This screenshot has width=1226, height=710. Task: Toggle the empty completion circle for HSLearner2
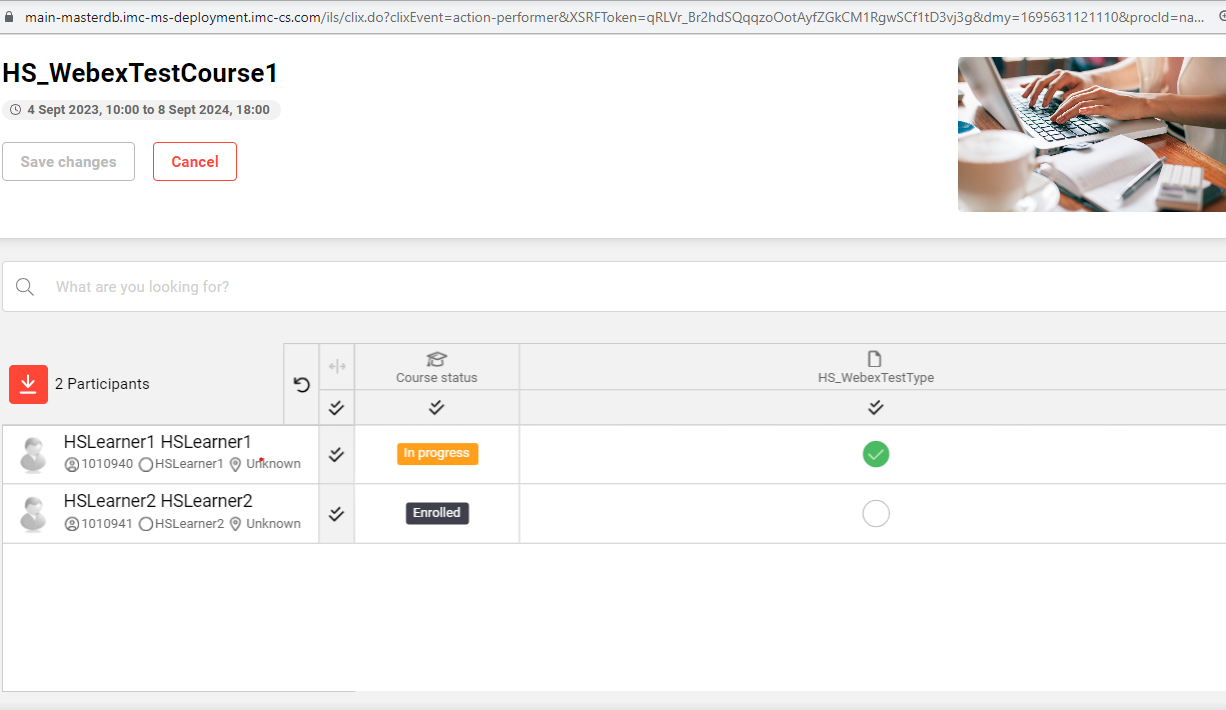(x=875, y=513)
